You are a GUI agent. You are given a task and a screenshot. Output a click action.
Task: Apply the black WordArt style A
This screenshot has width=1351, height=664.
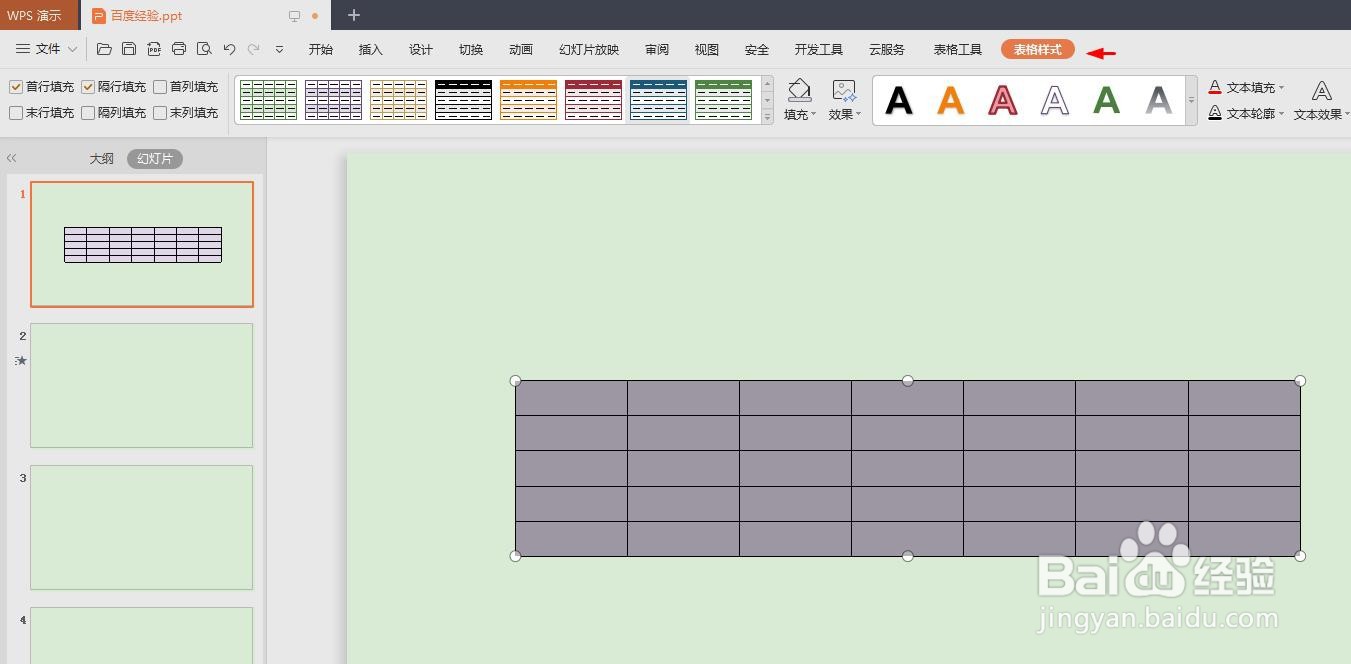(899, 100)
